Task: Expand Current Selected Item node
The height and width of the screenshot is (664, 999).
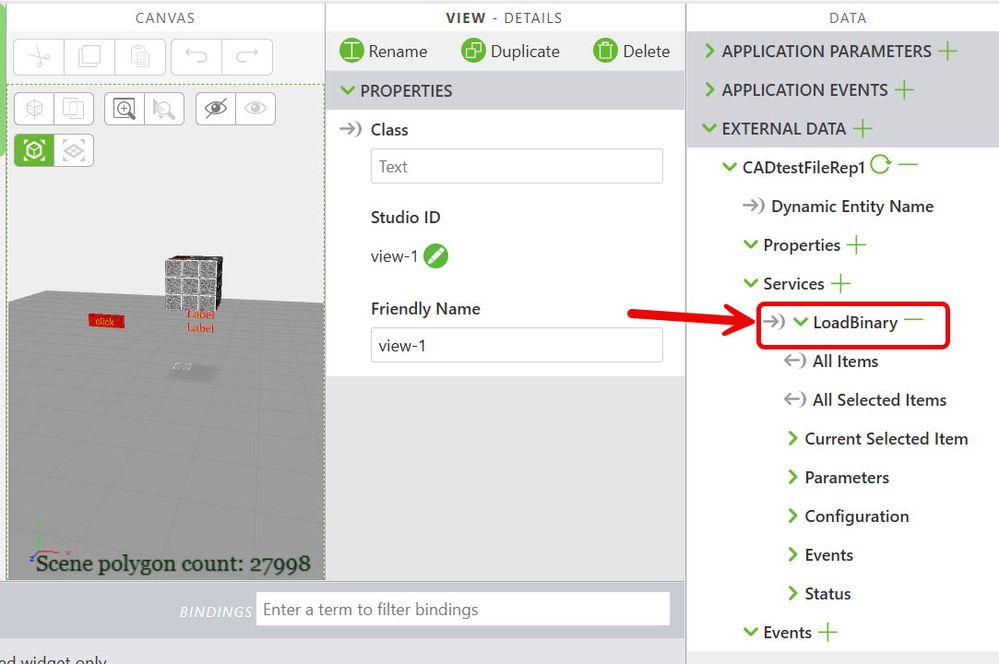Action: [793, 438]
